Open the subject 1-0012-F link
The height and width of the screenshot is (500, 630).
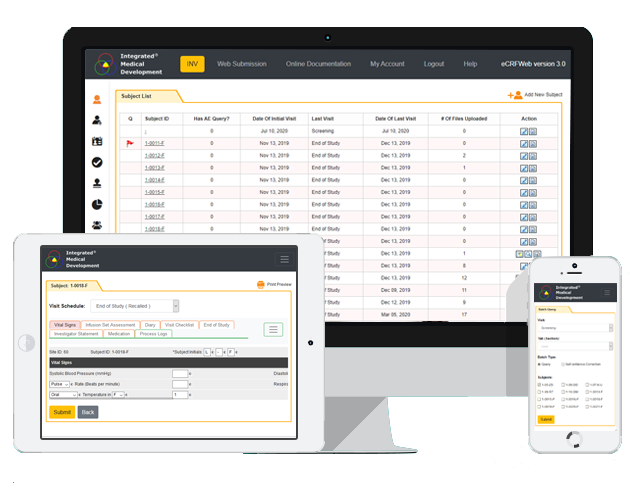click(x=154, y=156)
